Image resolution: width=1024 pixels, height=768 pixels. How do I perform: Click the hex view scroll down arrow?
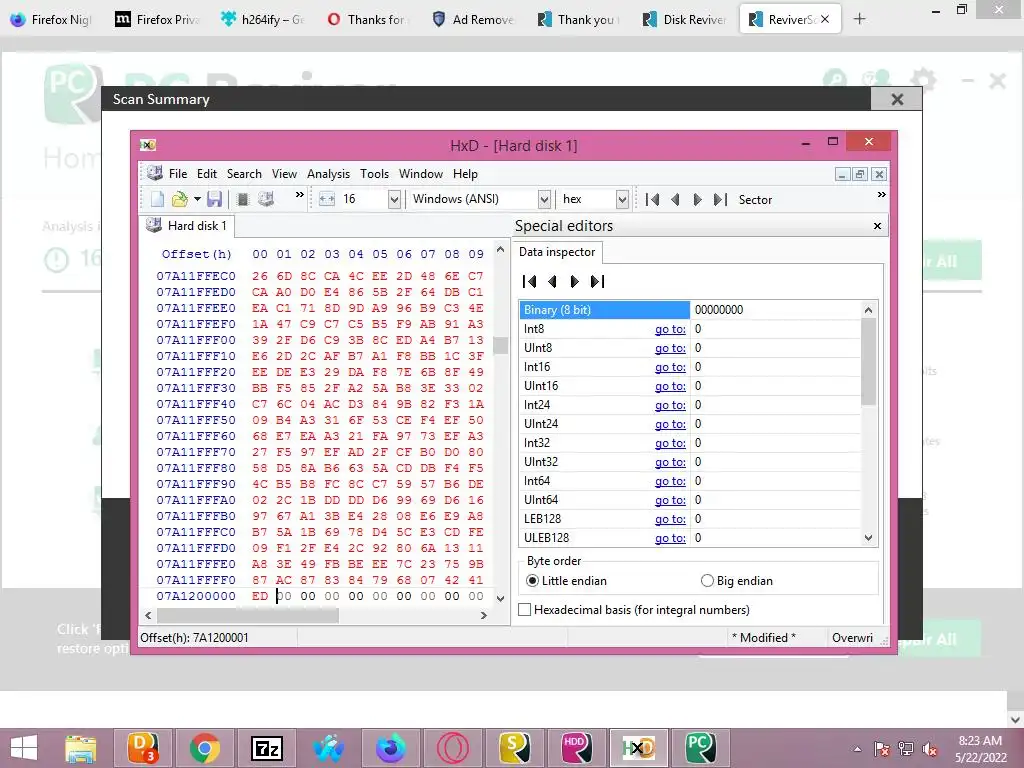click(x=501, y=598)
